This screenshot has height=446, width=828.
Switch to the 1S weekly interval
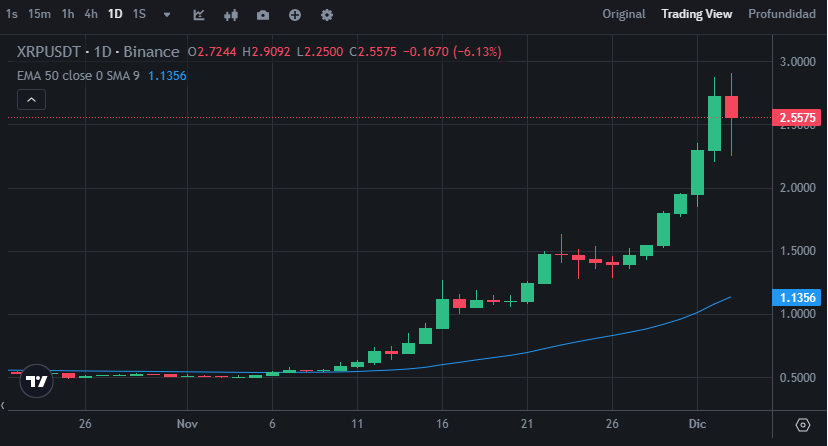139,14
